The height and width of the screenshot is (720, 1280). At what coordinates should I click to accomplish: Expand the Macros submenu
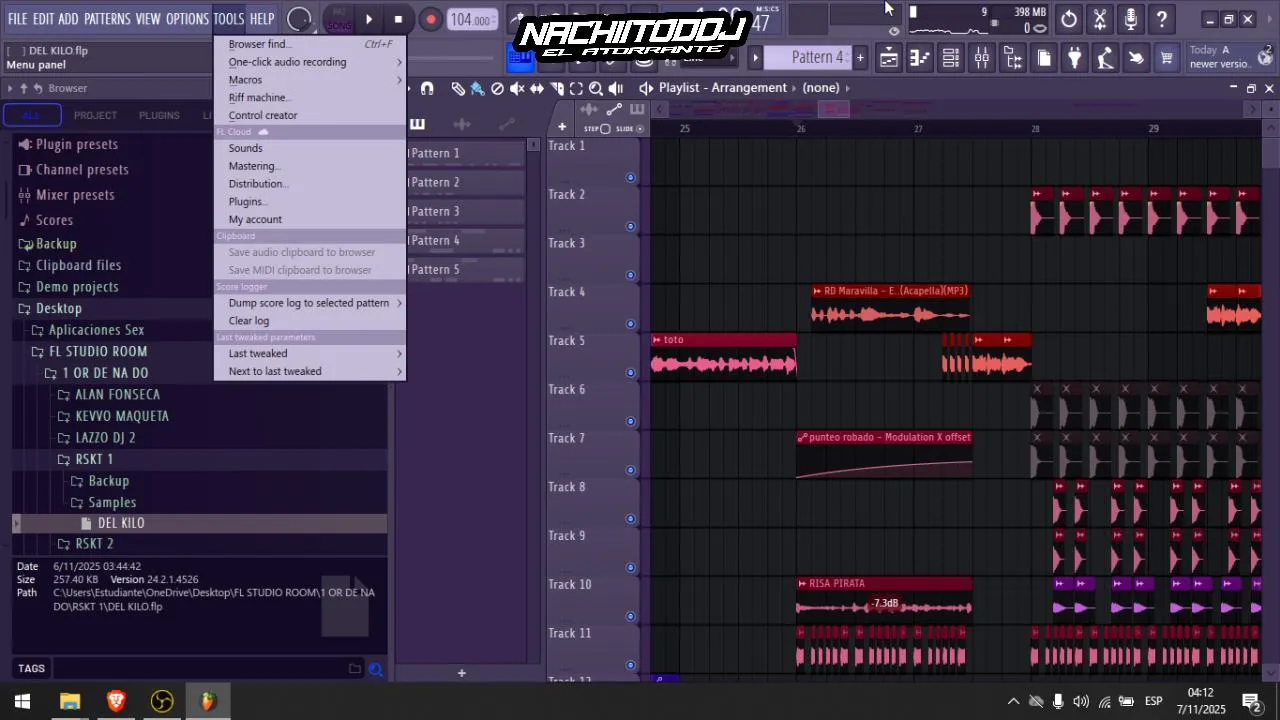click(x=310, y=80)
